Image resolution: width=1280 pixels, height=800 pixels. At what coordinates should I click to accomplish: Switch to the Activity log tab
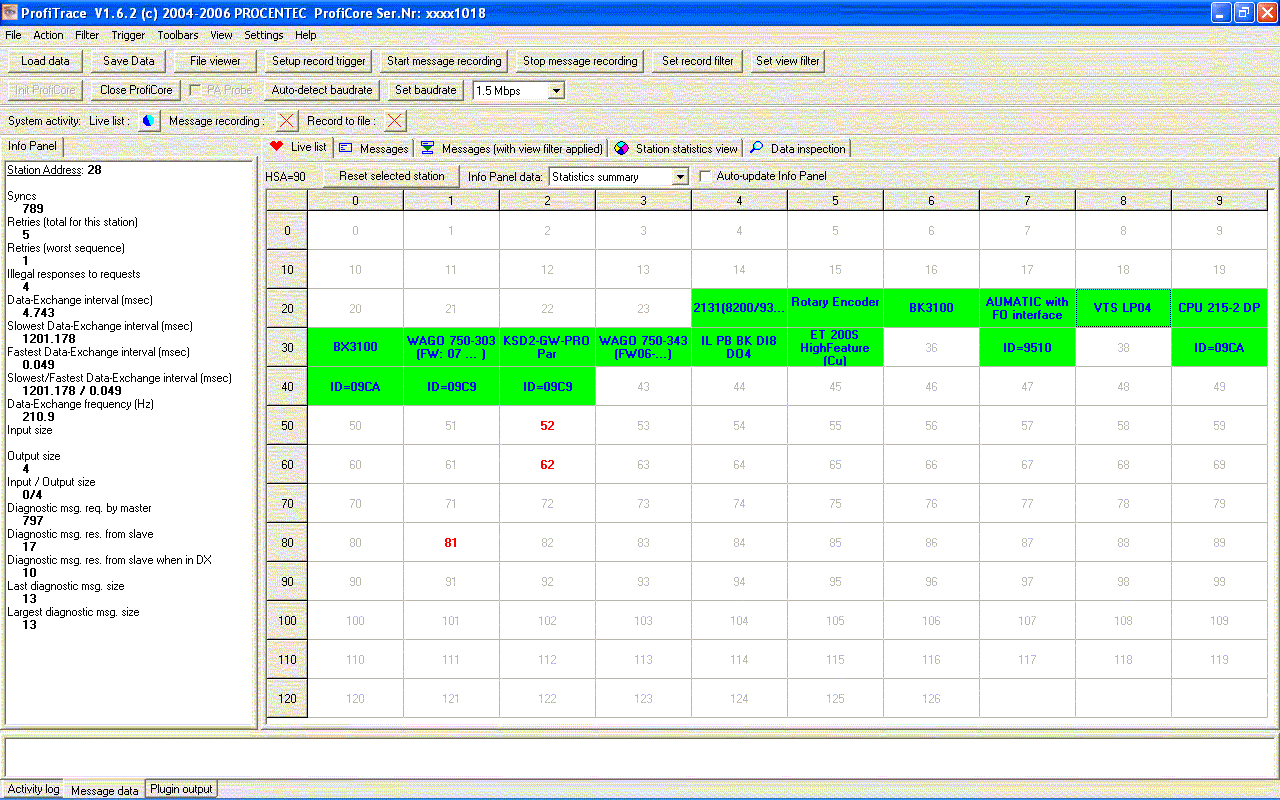click(33, 789)
